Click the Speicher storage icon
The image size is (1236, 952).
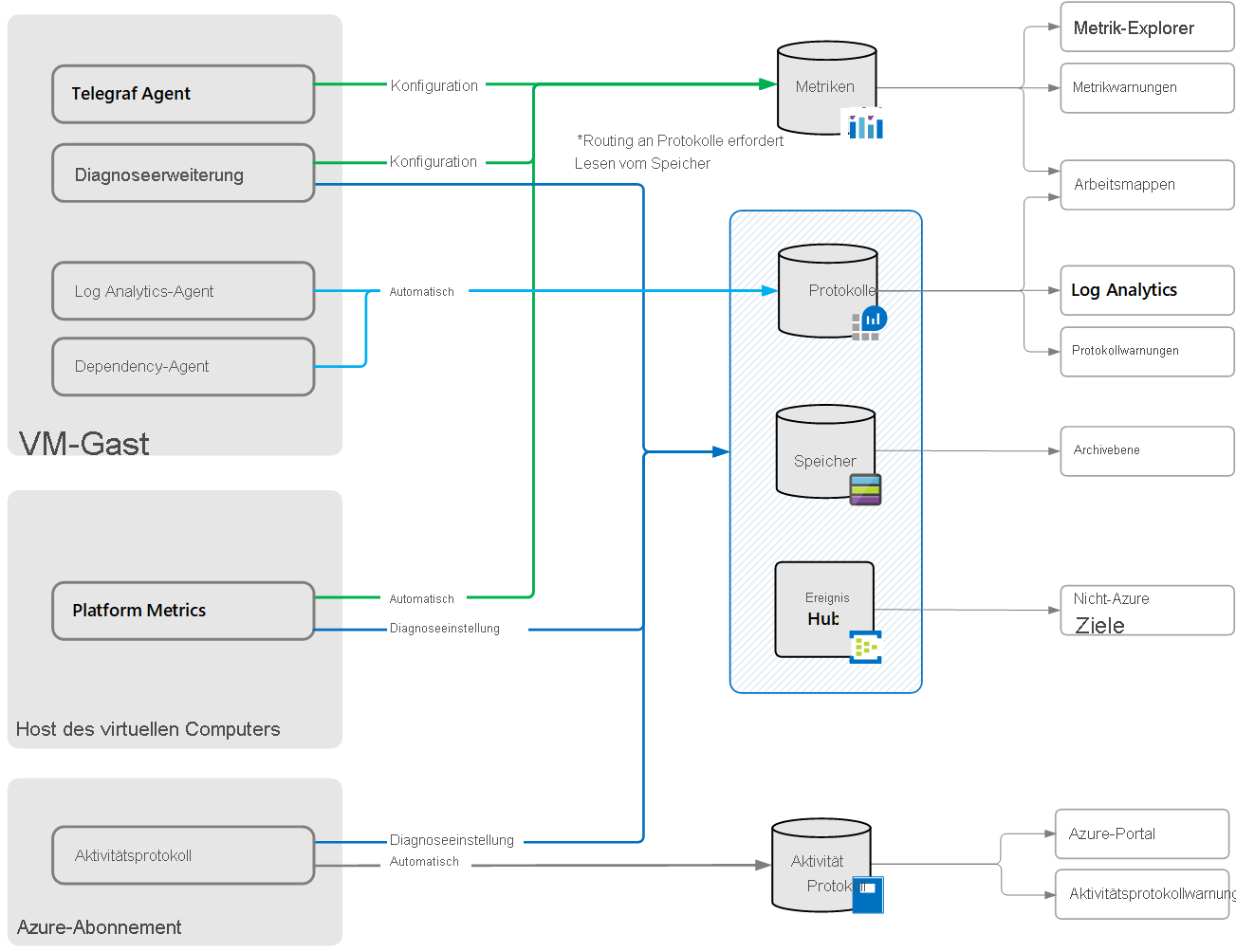pos(865,489)
